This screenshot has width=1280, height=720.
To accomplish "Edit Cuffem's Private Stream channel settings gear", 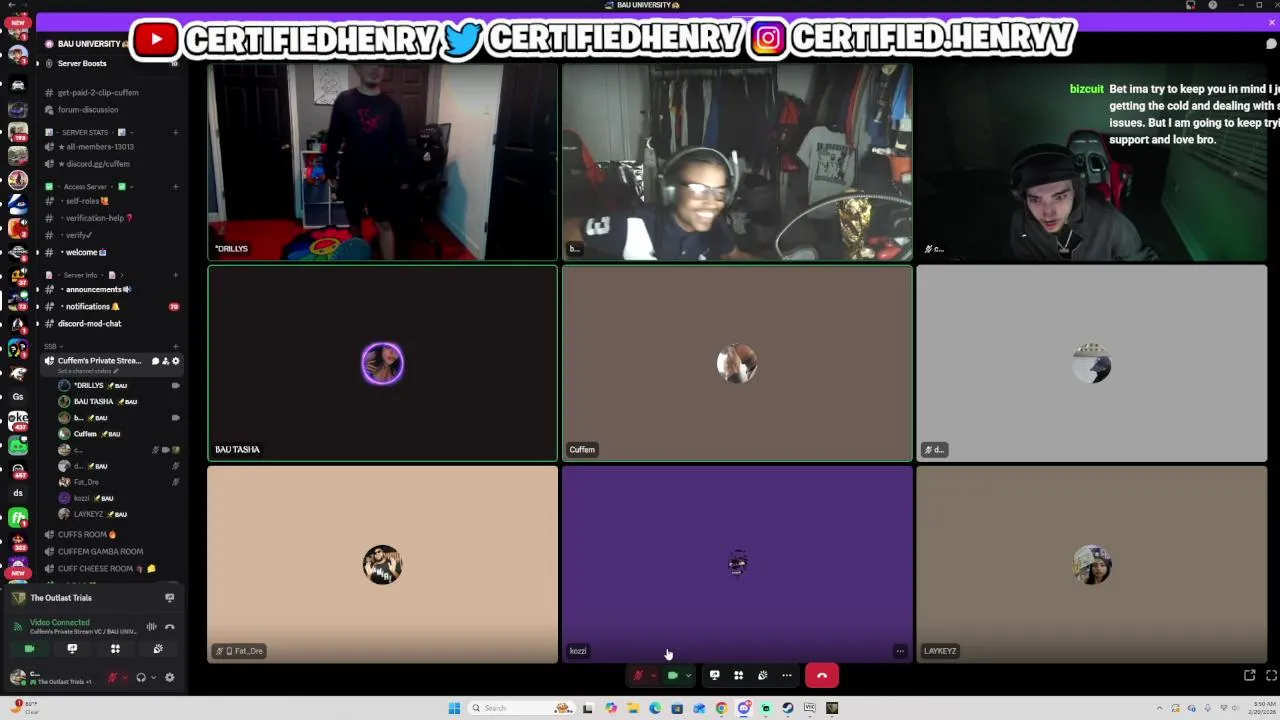I will click(176, 361).
